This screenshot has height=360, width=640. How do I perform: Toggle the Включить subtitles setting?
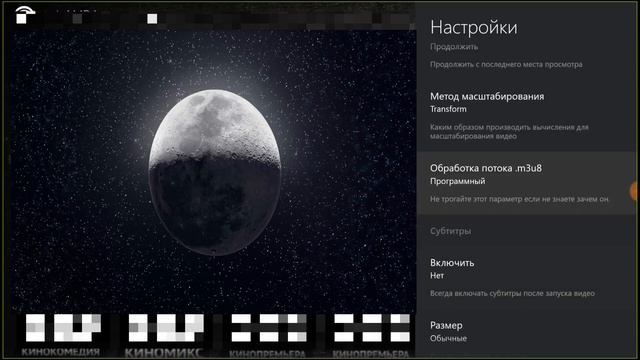click(x=526, y=277)
